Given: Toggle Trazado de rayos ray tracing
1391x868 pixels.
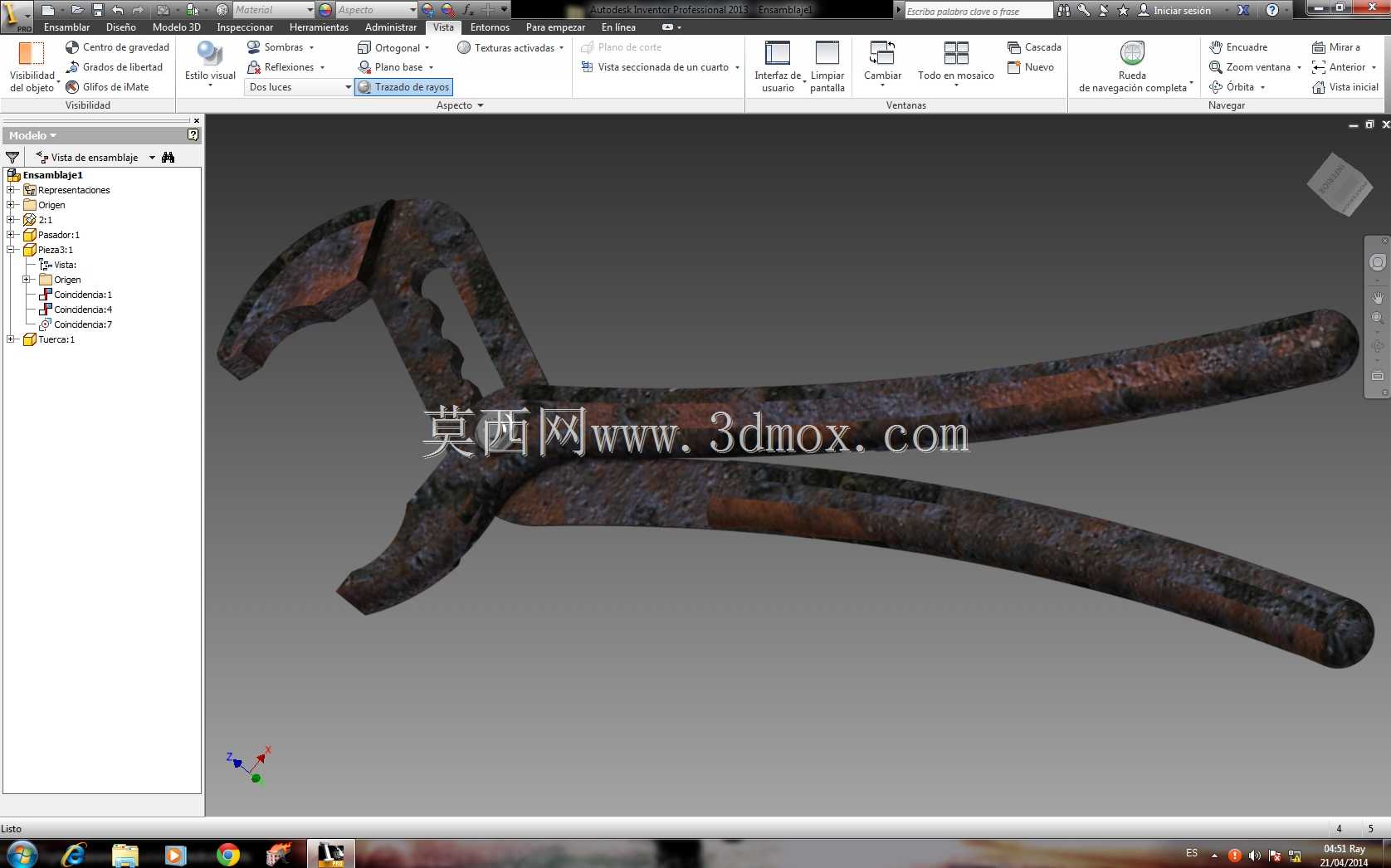Looking at the screenshot, I should 404,87.
